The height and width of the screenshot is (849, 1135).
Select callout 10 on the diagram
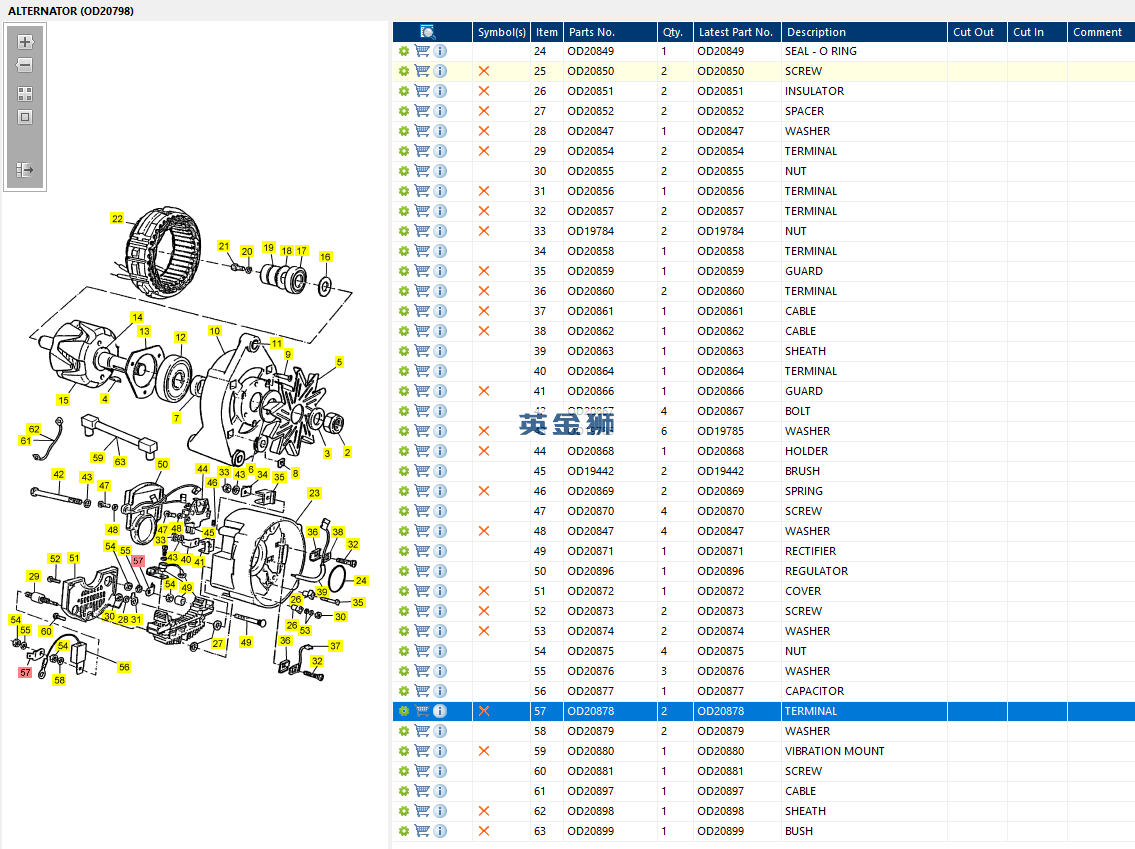pyautogui.click(x=214, y=331)
